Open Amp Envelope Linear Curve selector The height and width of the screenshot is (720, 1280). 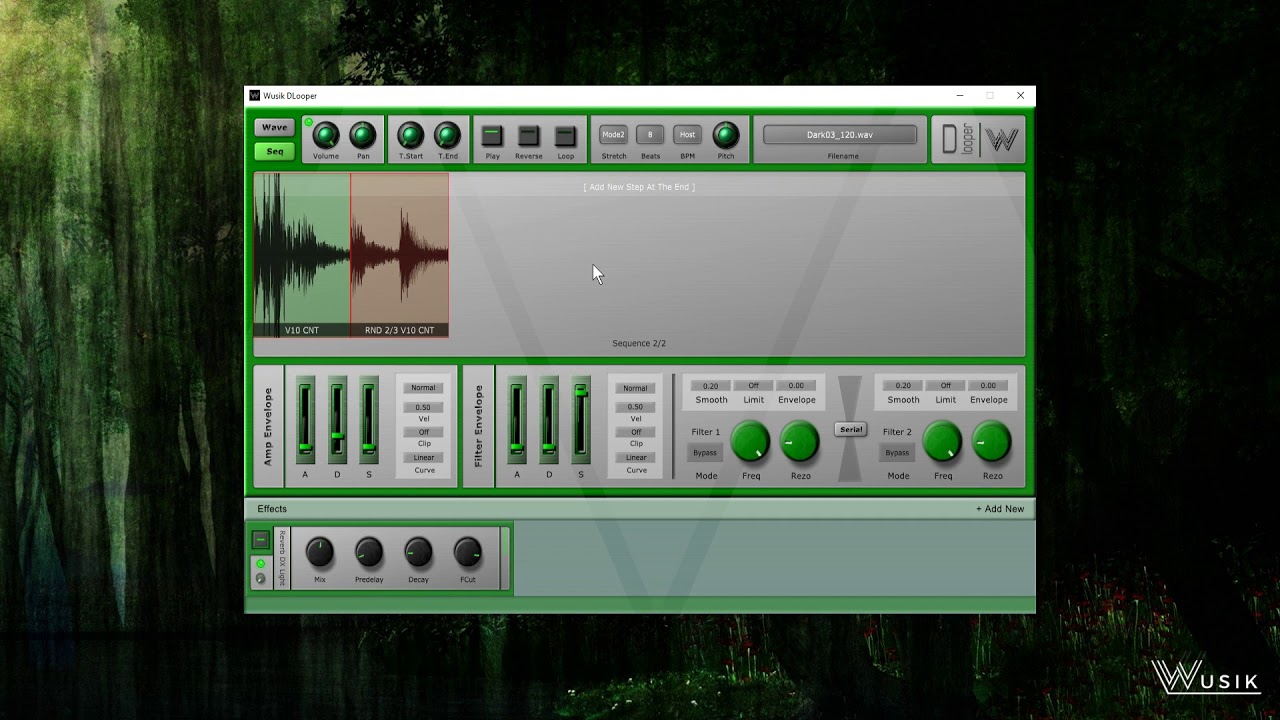point(424,457)
